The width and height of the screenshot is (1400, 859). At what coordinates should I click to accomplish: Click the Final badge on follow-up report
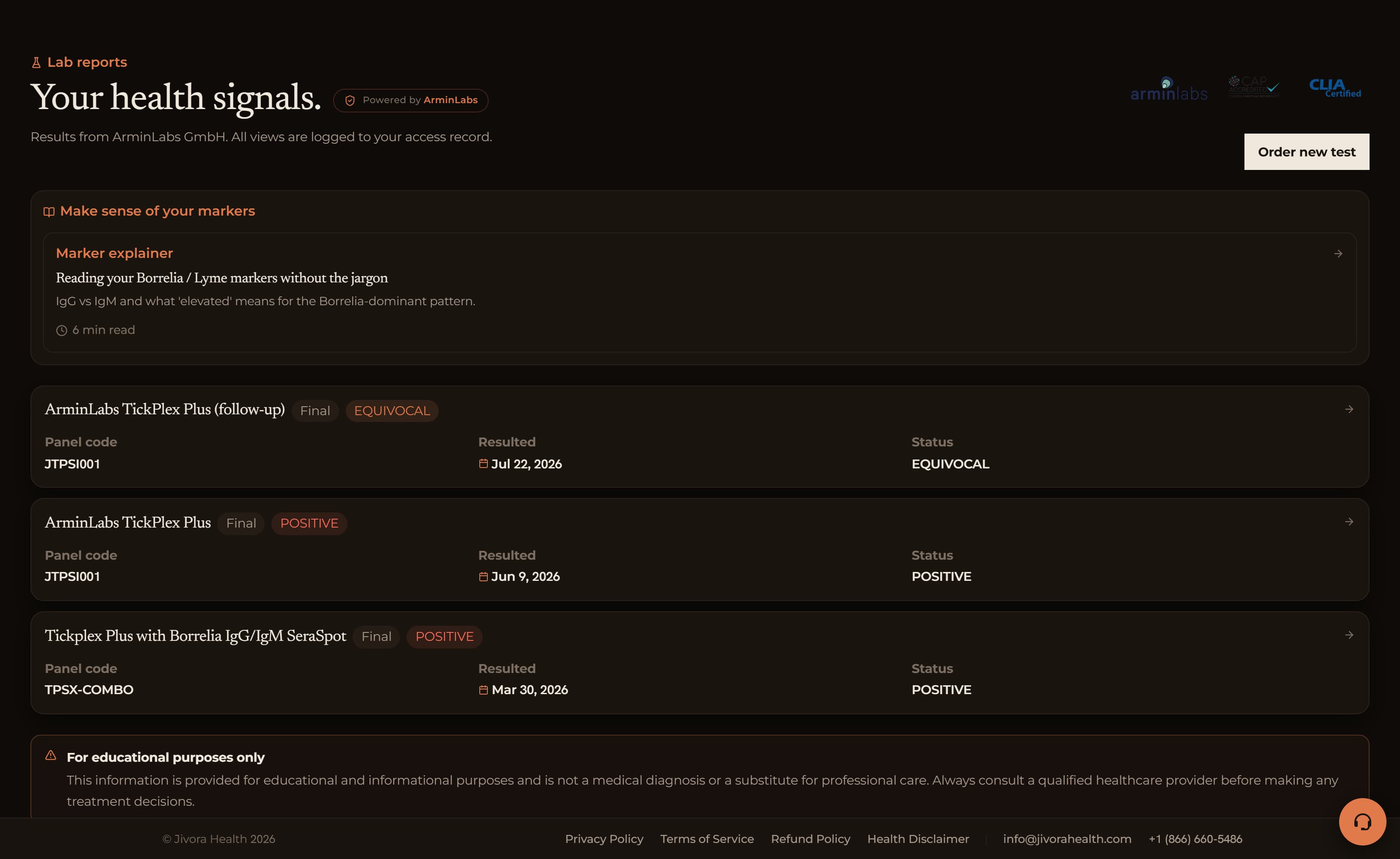[315, 411]
